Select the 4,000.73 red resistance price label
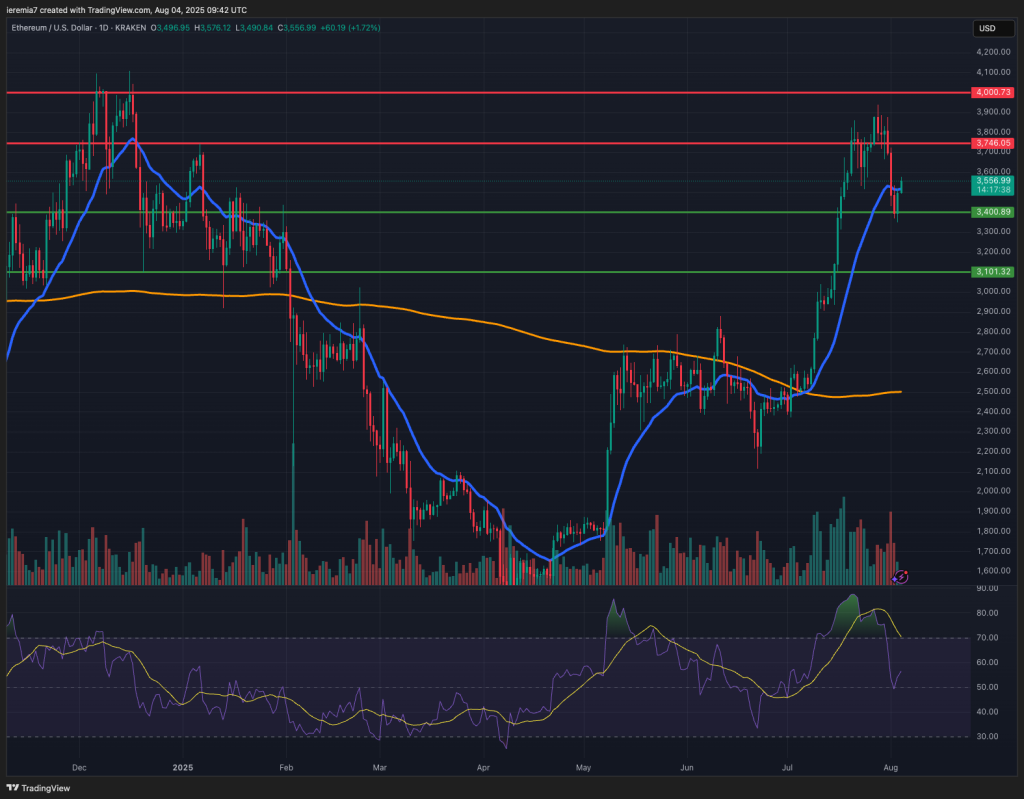 (993, 93)
